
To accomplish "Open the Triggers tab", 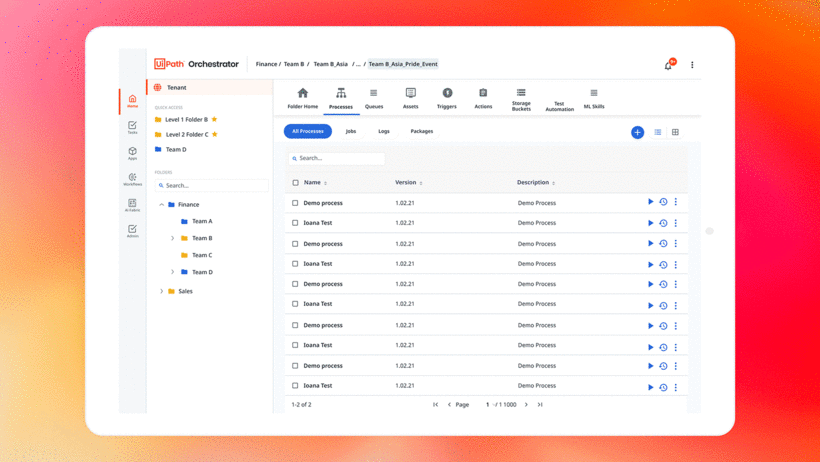I will (447, 98).
